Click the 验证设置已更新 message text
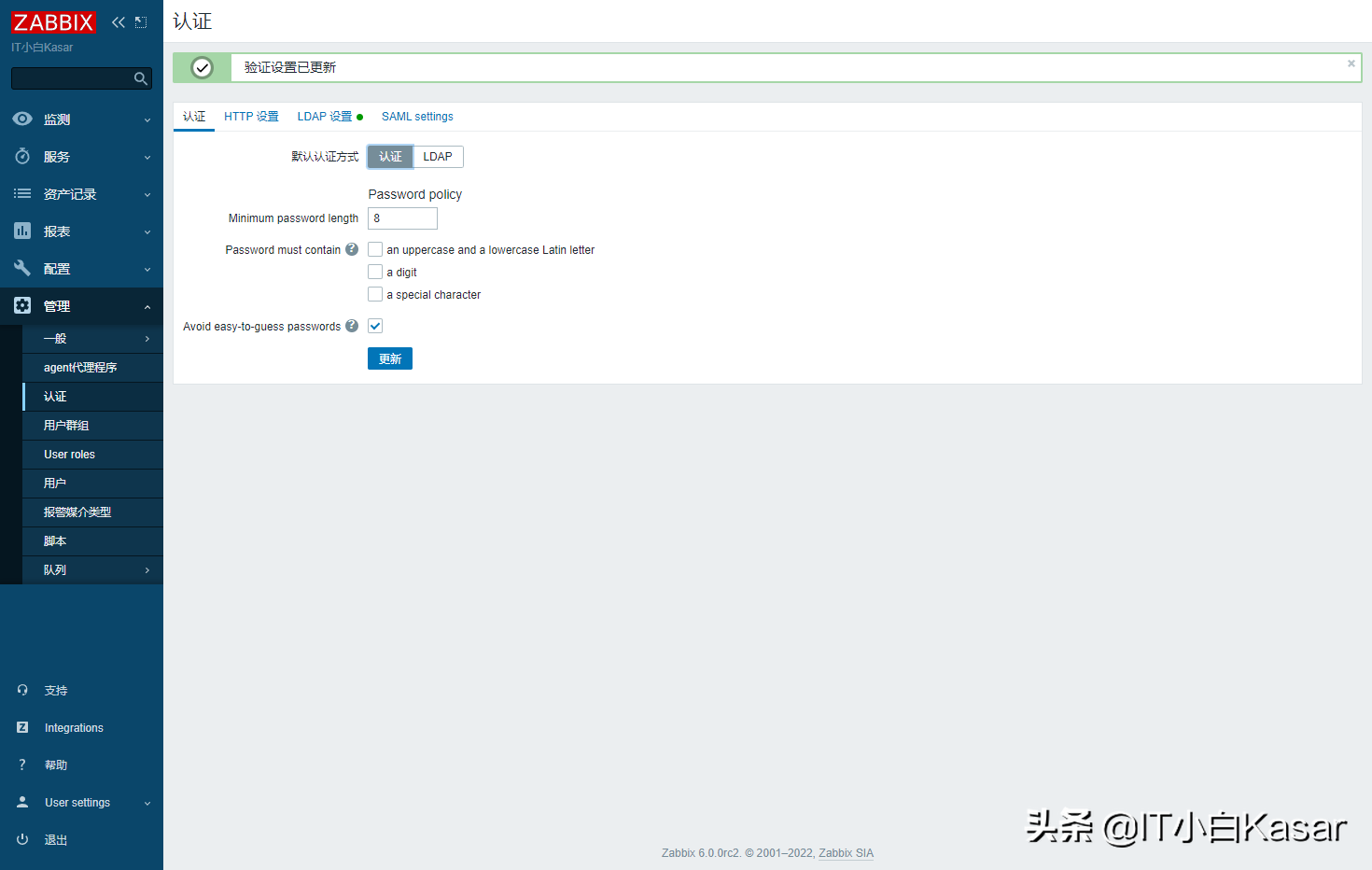The image size is (1372, 870). point(290,67)
